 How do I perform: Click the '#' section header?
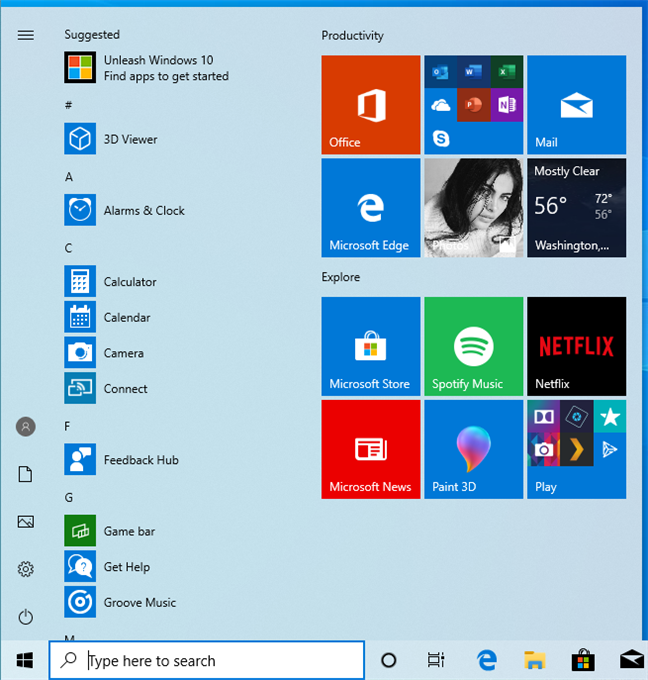click(x=69, y=105)
